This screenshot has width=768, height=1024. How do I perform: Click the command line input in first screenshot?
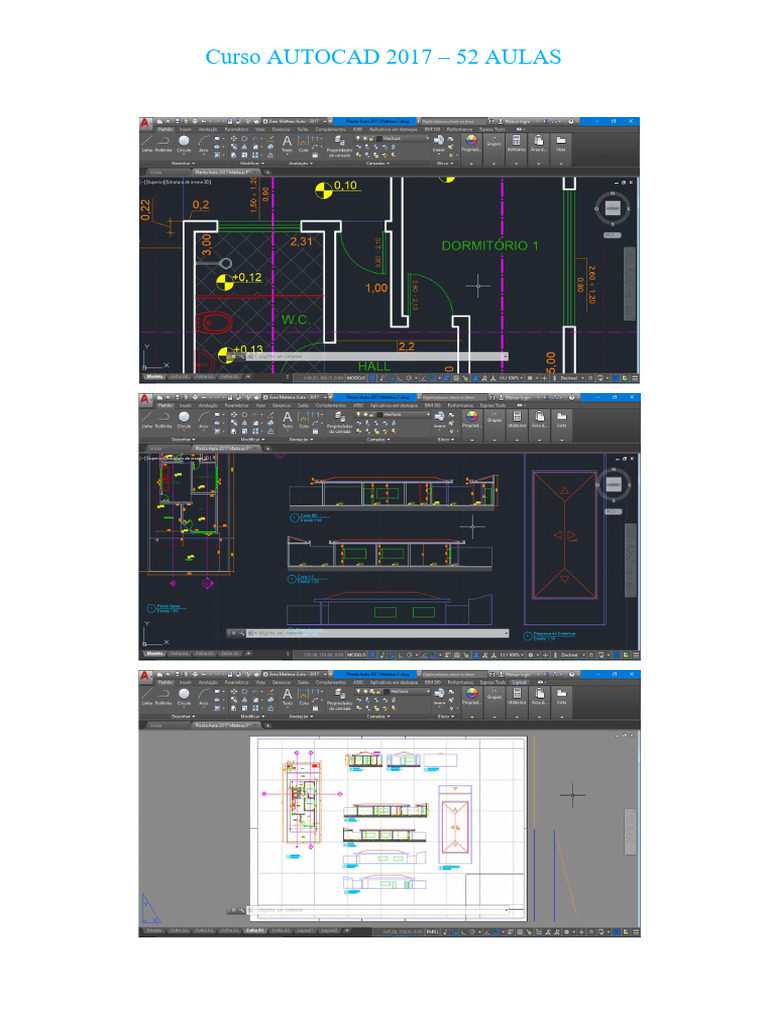tap(377, 357)
